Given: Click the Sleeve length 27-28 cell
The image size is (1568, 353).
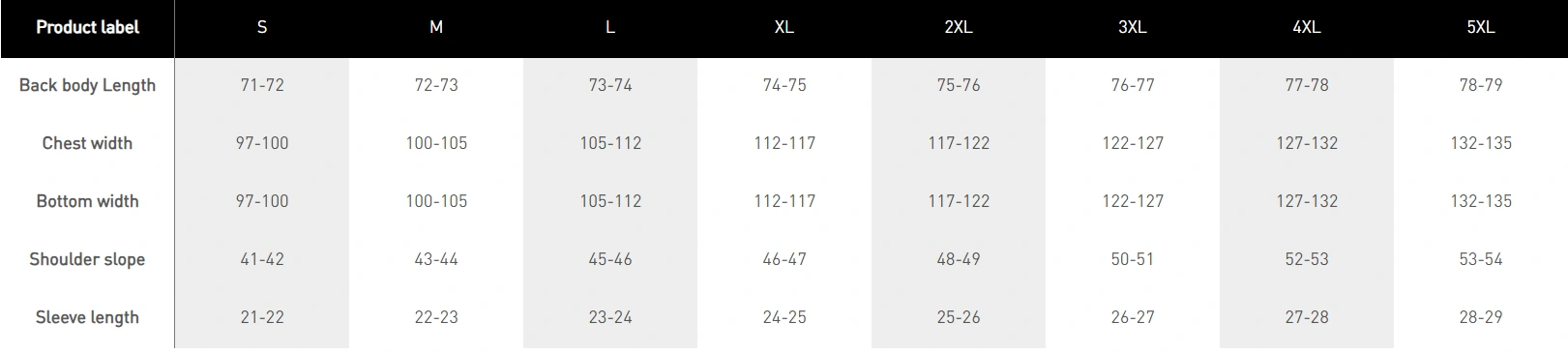Looking at the screenshot, I should pyautogui.click(x=1307, y=317).
